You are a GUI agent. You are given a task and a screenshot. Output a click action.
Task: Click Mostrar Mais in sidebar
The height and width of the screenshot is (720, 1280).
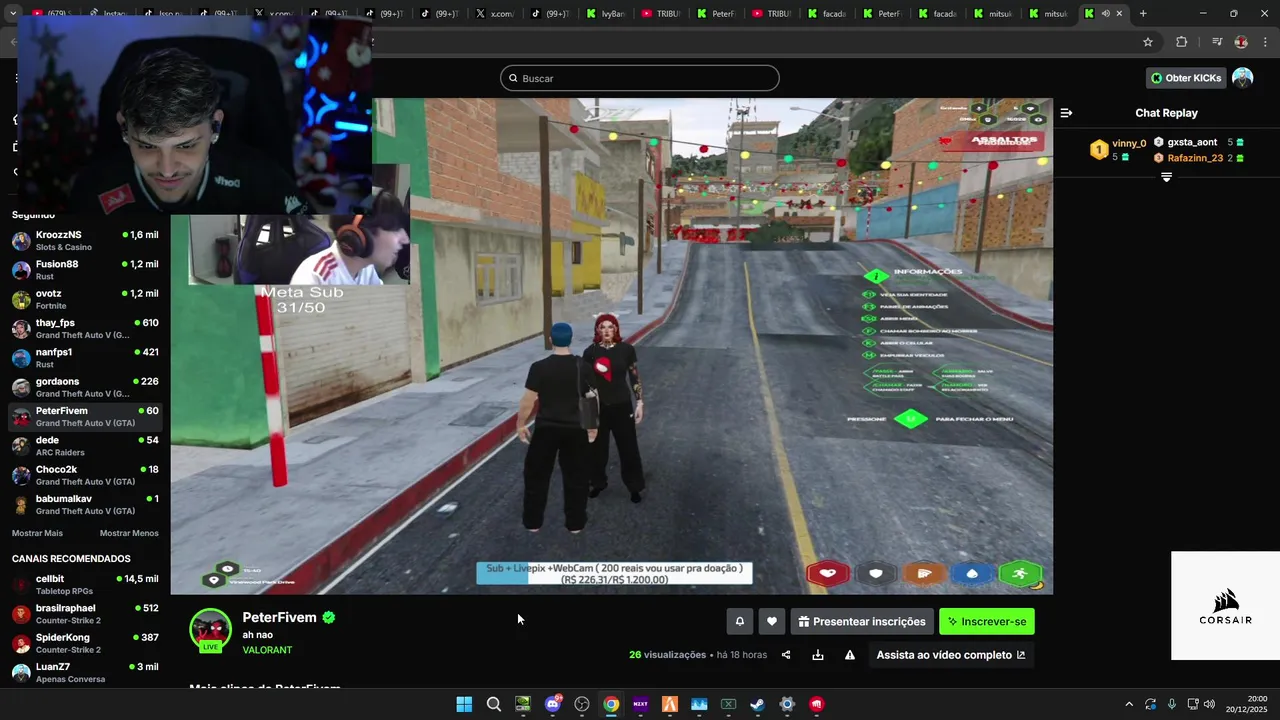coord(37,533)
